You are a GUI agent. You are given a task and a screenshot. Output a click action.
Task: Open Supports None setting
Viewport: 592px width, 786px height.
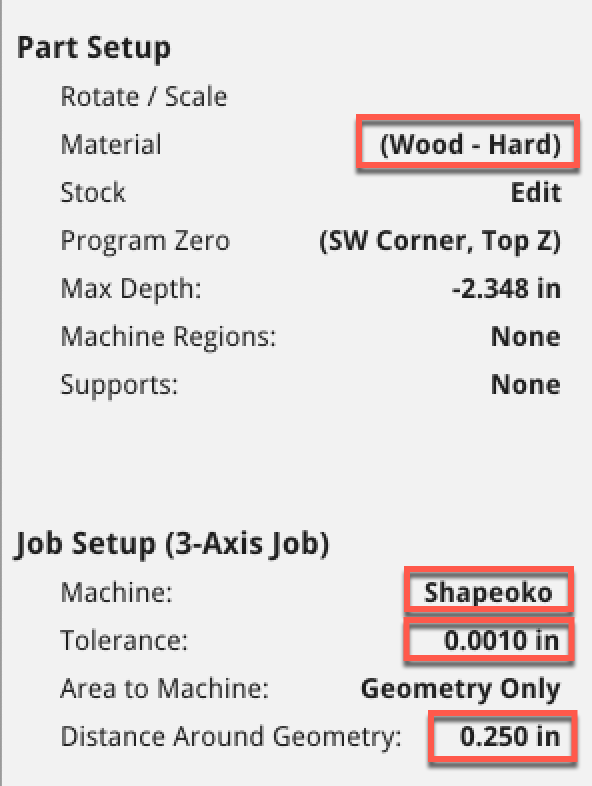click(x=526, y=384)
